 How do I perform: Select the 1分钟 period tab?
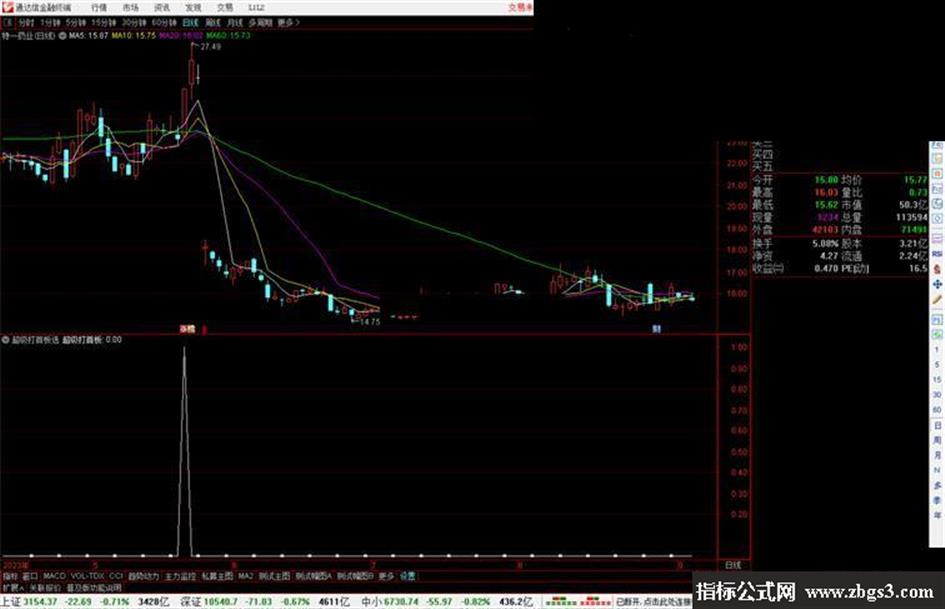coord(51,23)
